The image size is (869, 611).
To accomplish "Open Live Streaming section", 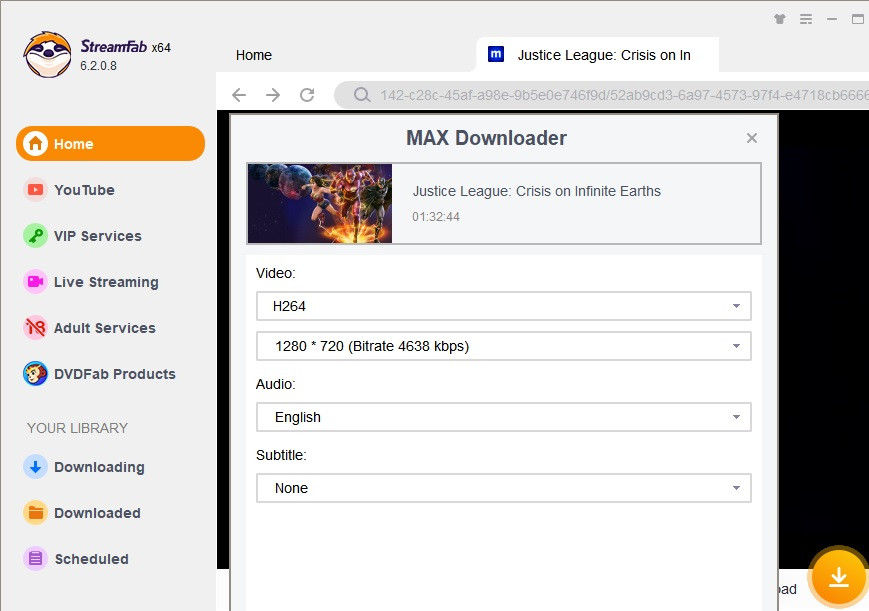I will point(106,282).
